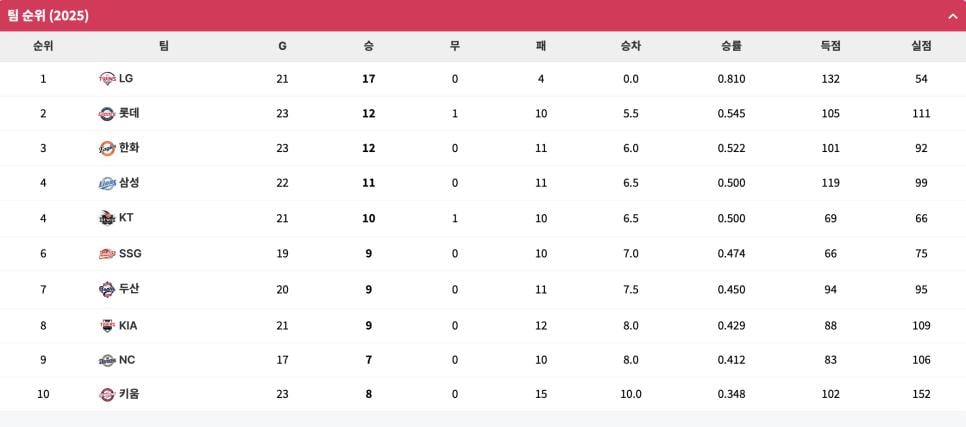966x427 pixels.
Task: Click the 한화 team logo icon
Action: click(x=107, y=149)
